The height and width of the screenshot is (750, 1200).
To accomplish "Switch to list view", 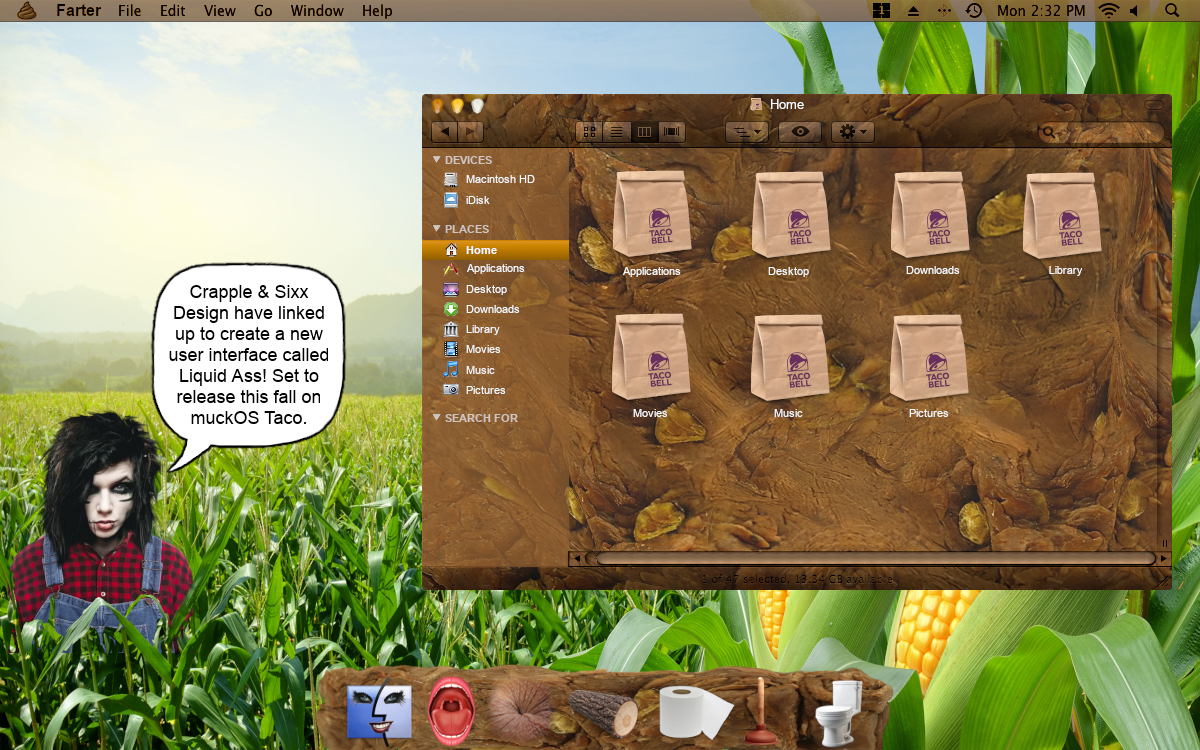I will 617,132.
